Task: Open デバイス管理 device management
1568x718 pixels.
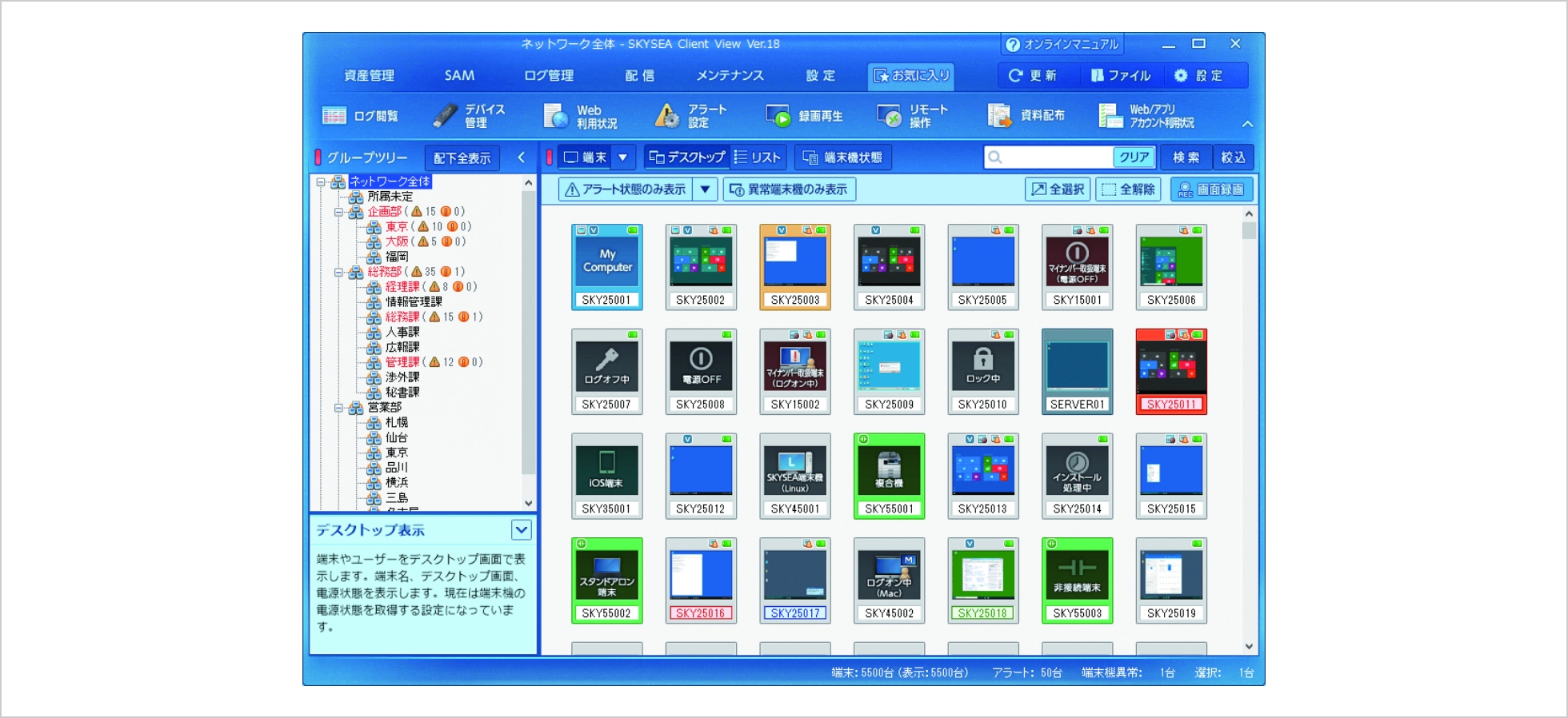Action: [470, 116]
